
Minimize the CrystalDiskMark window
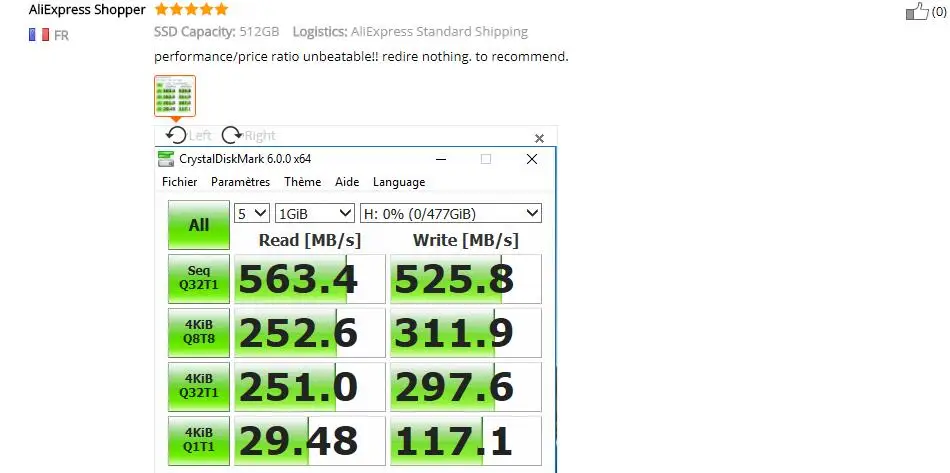pyautogui.click(x=441, y=159)
